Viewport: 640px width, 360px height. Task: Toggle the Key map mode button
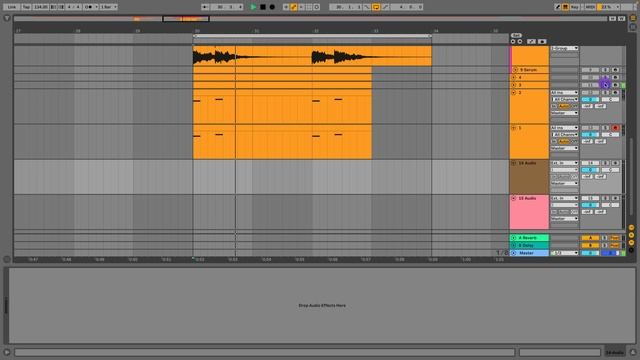(575, 7)
